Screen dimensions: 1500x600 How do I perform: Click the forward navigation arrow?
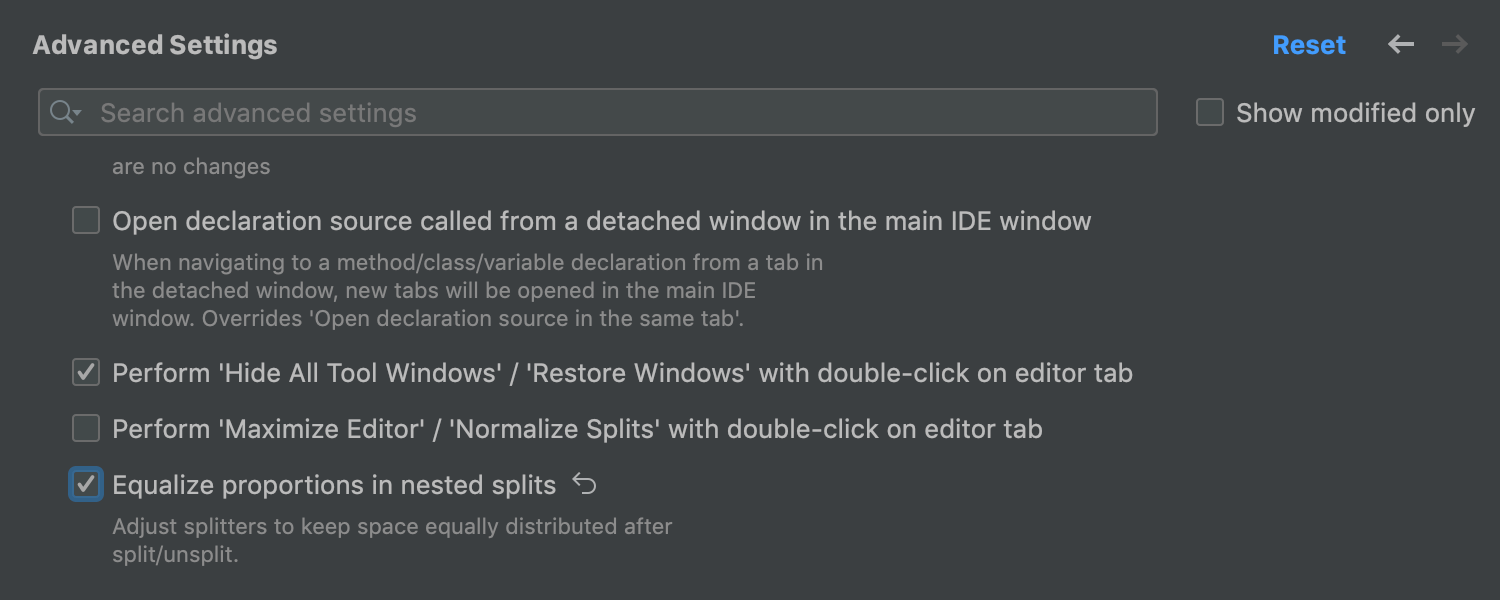click(x=1455, y=45)
